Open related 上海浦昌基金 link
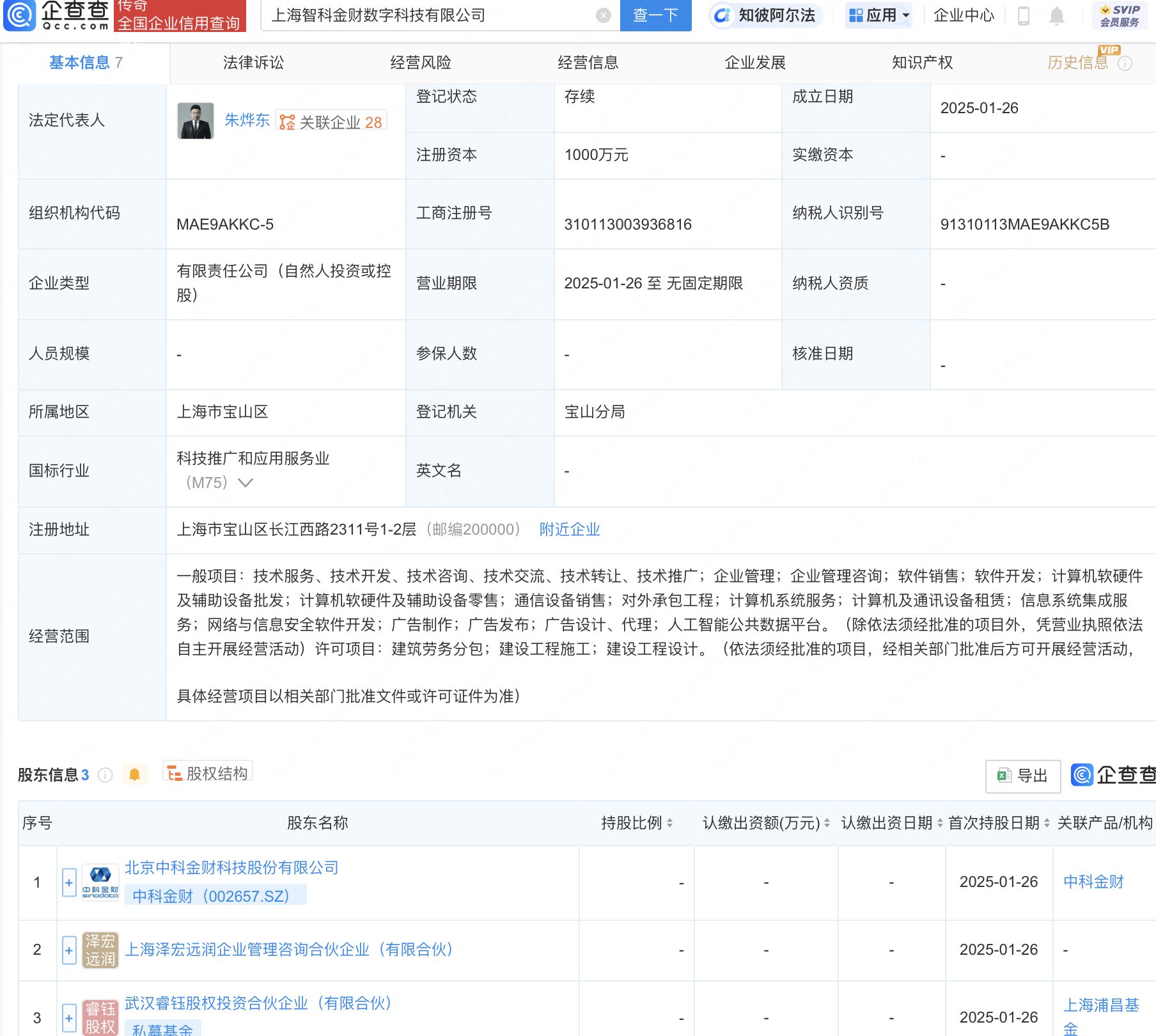Screen dimensions: 1156x1036 coord(1101,1017)
